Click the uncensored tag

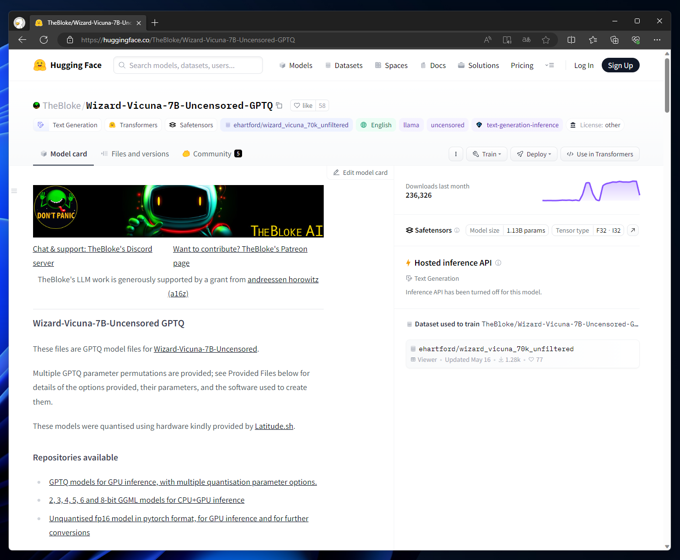coord(447,125)
